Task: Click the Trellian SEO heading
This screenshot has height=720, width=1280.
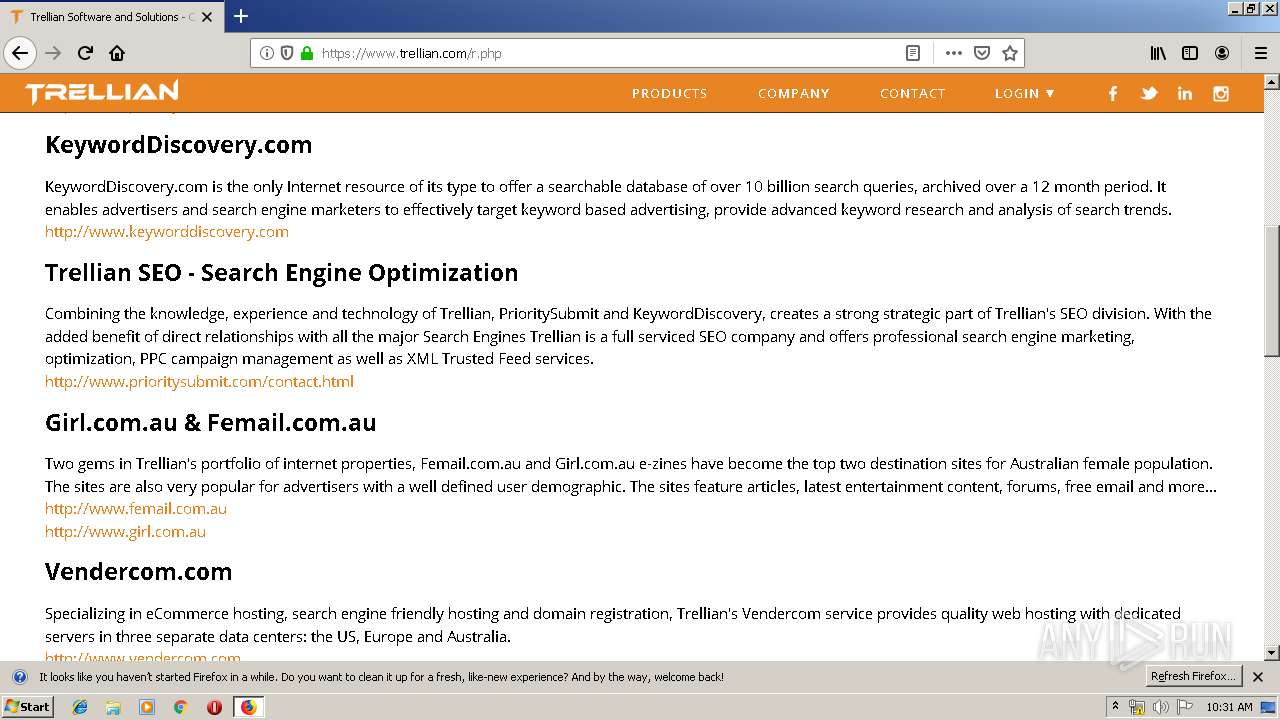Action: [x=282, y=273]
